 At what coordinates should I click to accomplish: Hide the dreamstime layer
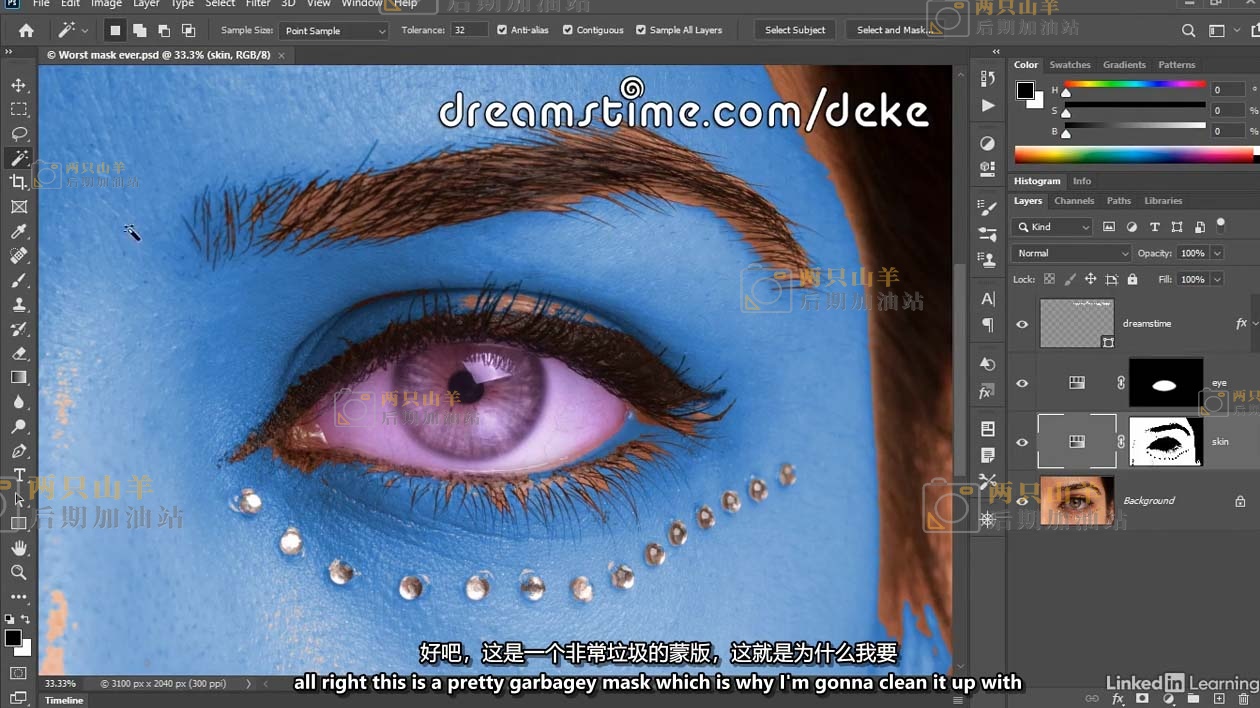[x=1022, y=324]
